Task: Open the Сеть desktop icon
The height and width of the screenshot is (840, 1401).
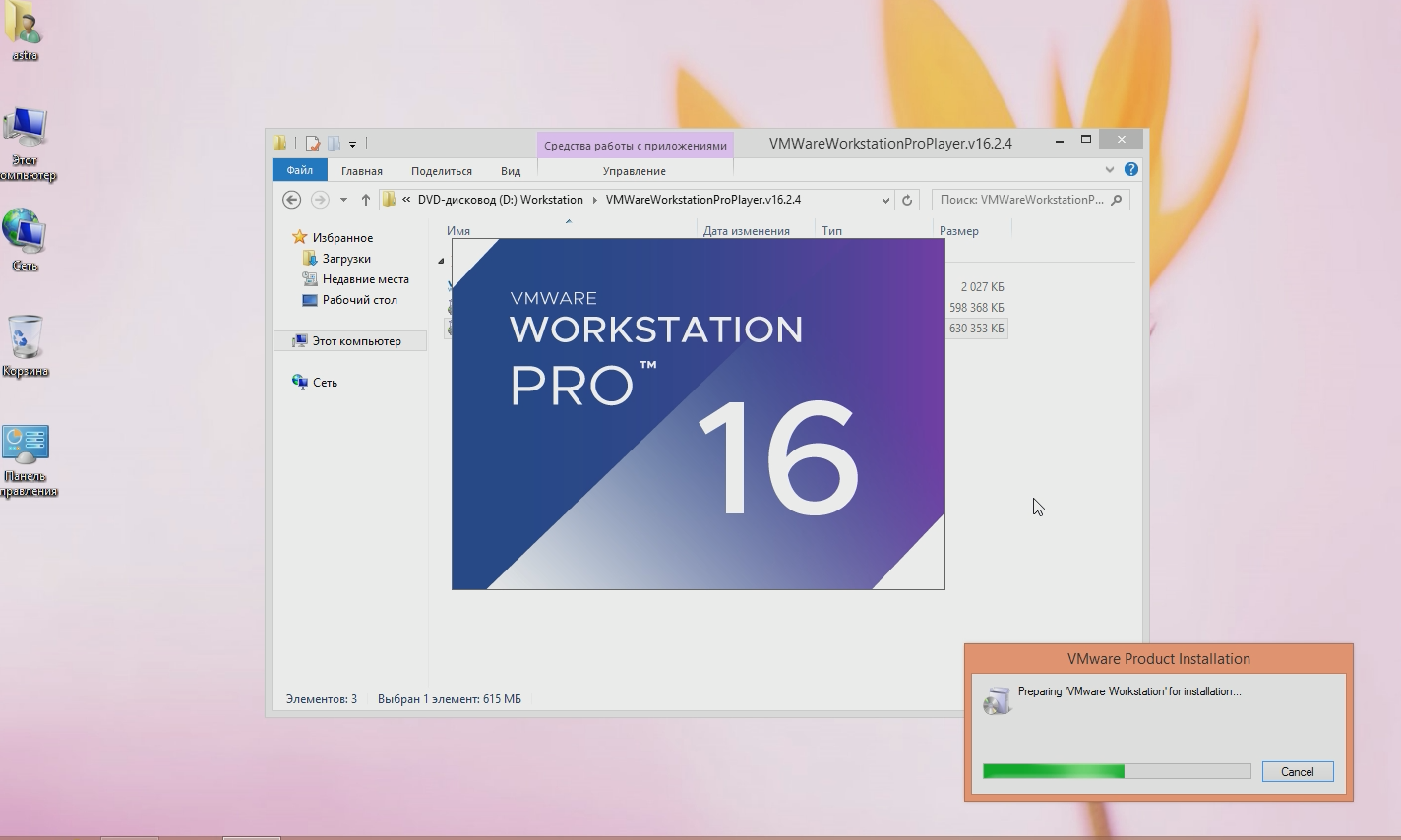Action: pos(25,240)
